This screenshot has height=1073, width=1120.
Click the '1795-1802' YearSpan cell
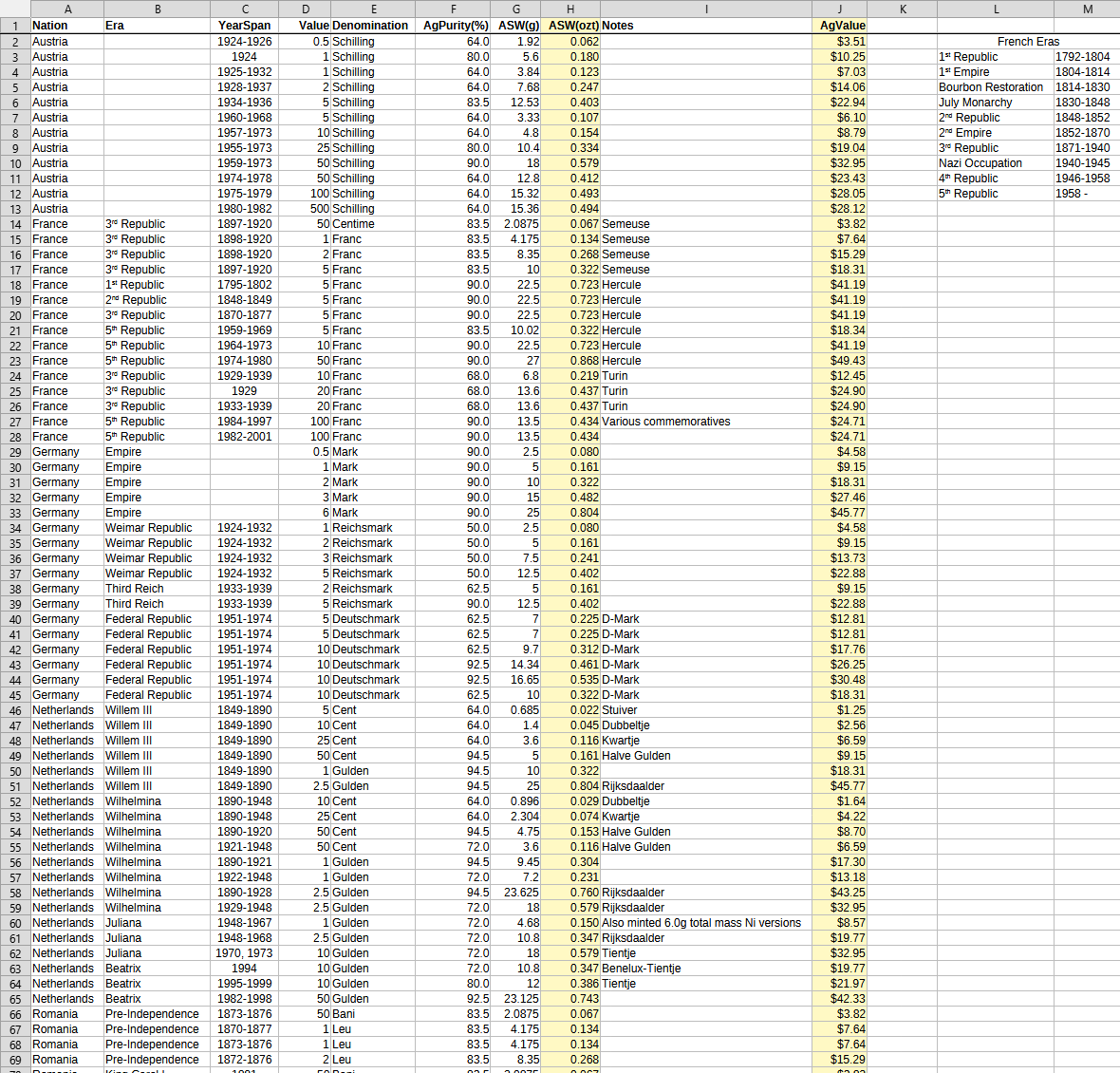pyautogui.click(x=244, y=284)
